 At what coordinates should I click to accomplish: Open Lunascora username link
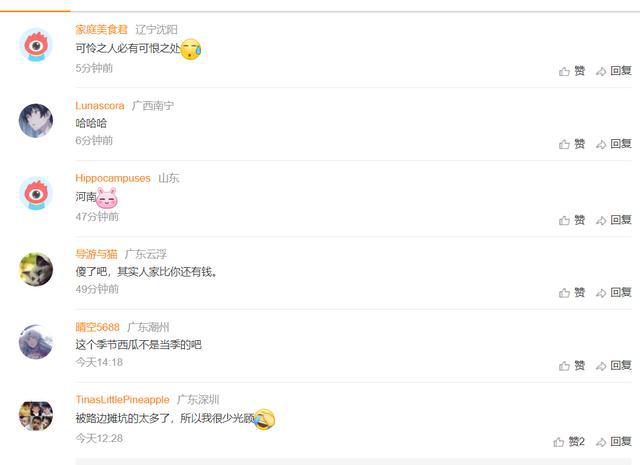click(100, 106)
